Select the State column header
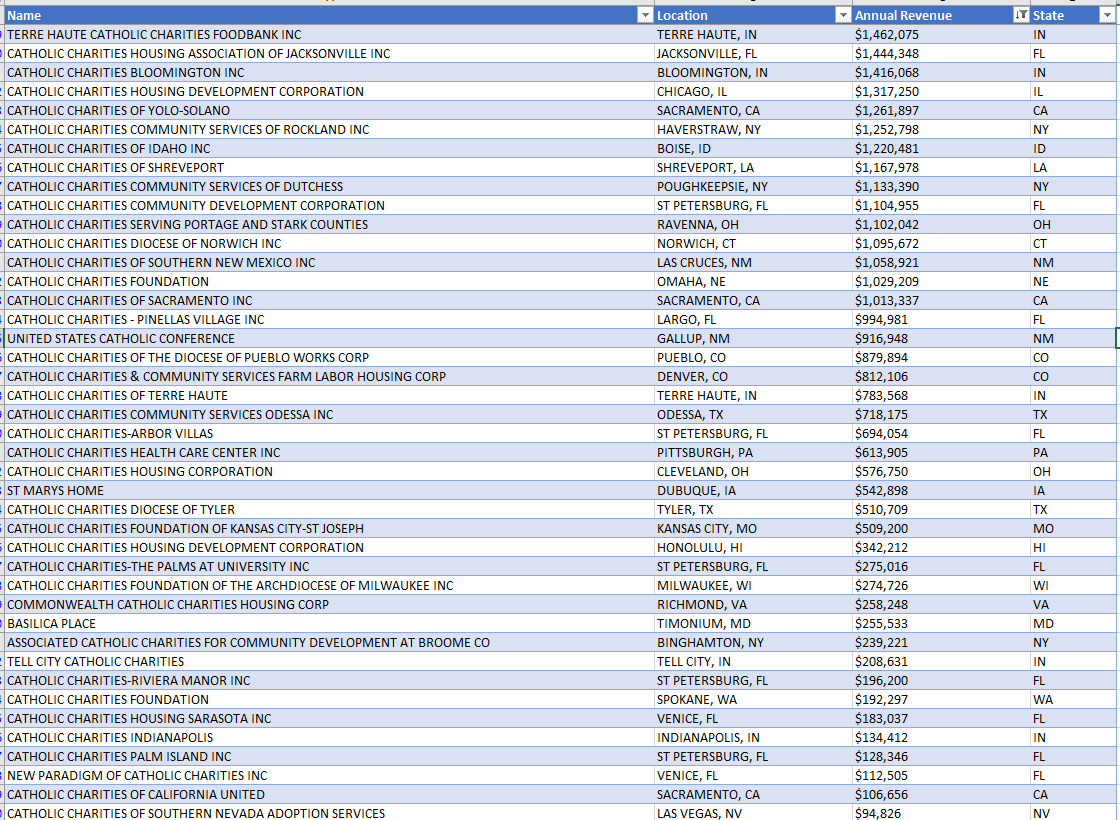The image size is (1120, 820). click(x=1073, y=16)
